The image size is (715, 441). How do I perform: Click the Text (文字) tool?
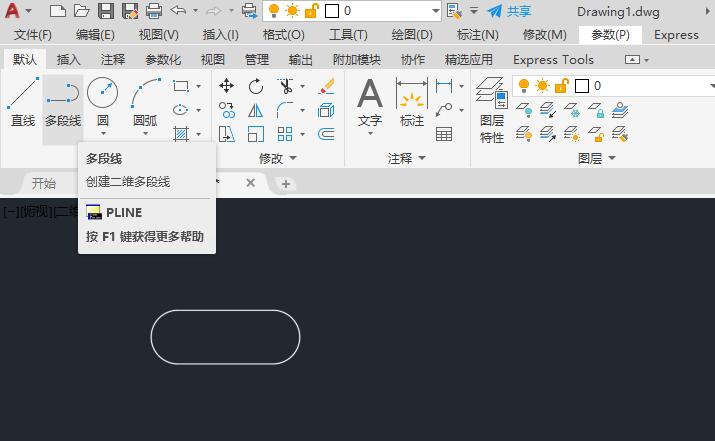coord(370,103)
